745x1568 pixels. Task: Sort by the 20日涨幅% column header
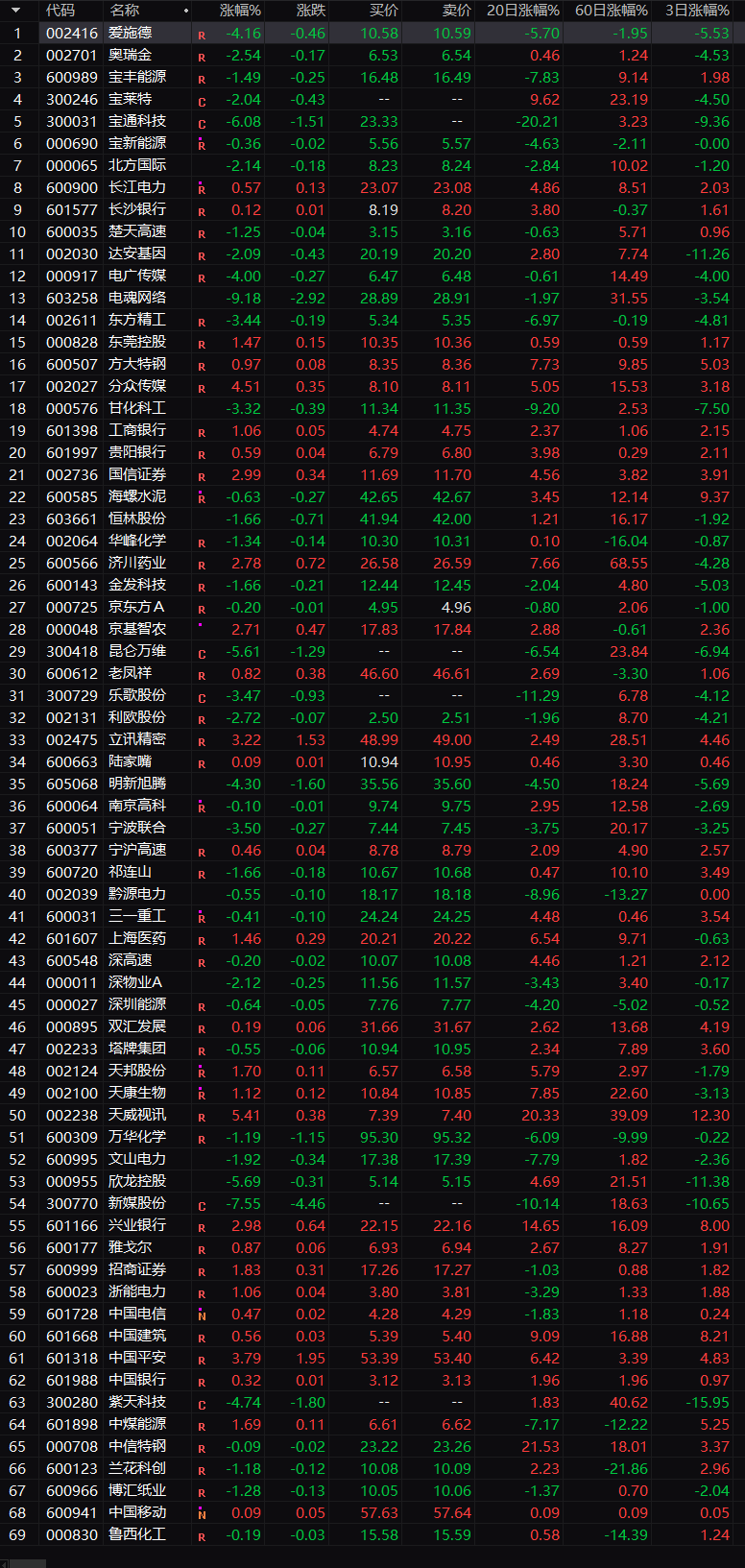pos(522,11)
